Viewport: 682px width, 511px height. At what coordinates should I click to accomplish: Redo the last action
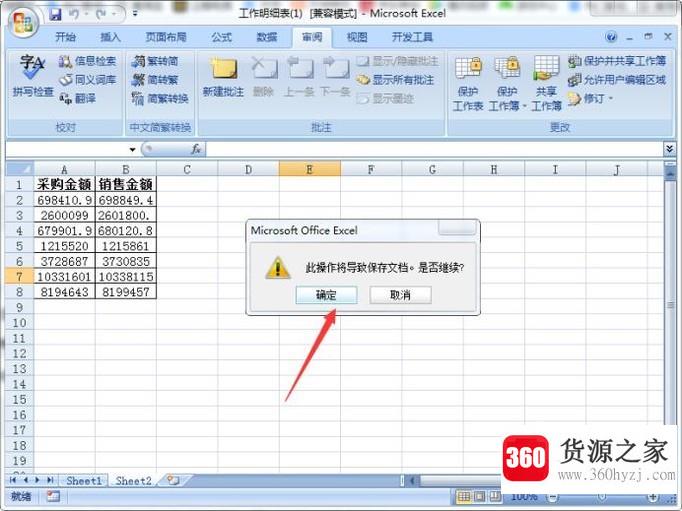102,15
